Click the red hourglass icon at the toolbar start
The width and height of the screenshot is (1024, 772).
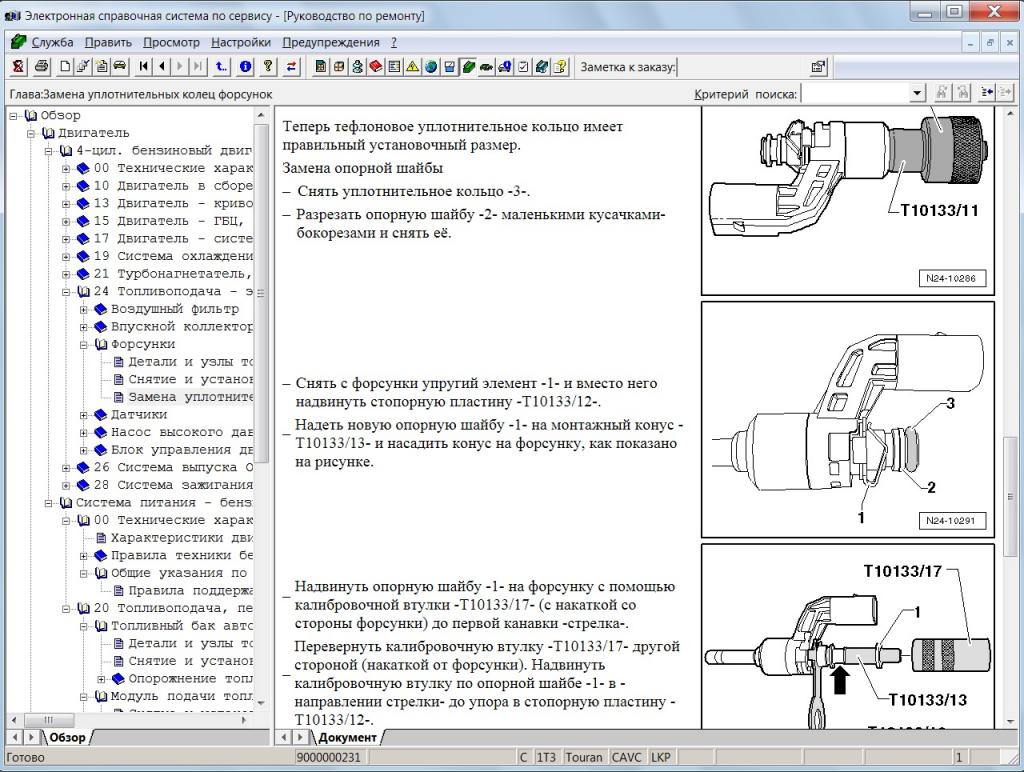(x=18, y=66)
